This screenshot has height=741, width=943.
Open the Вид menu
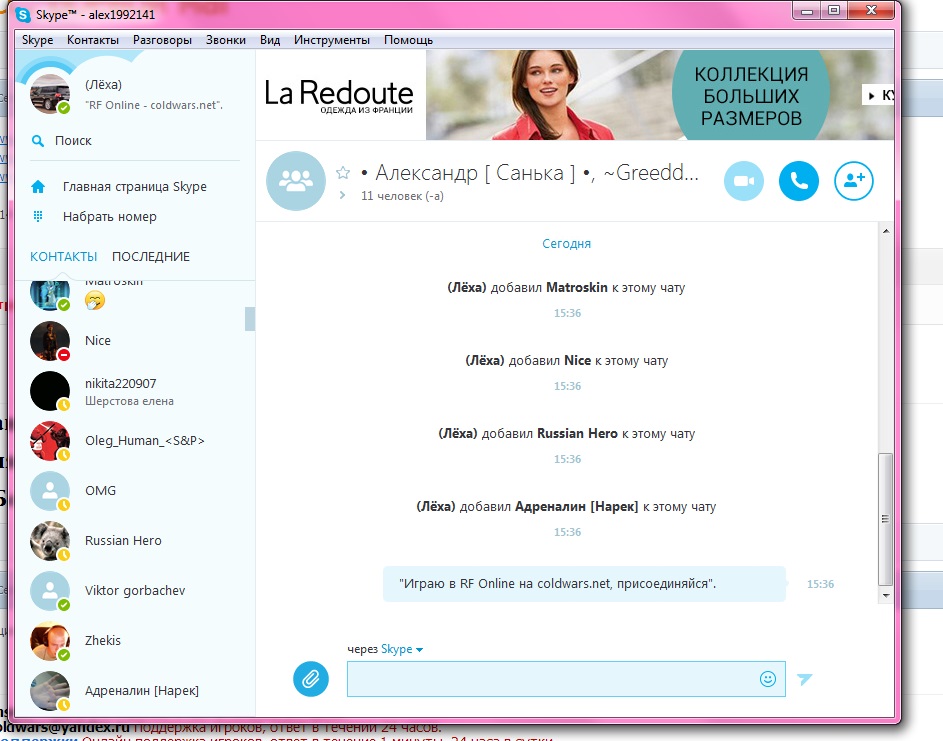point(270,40)
